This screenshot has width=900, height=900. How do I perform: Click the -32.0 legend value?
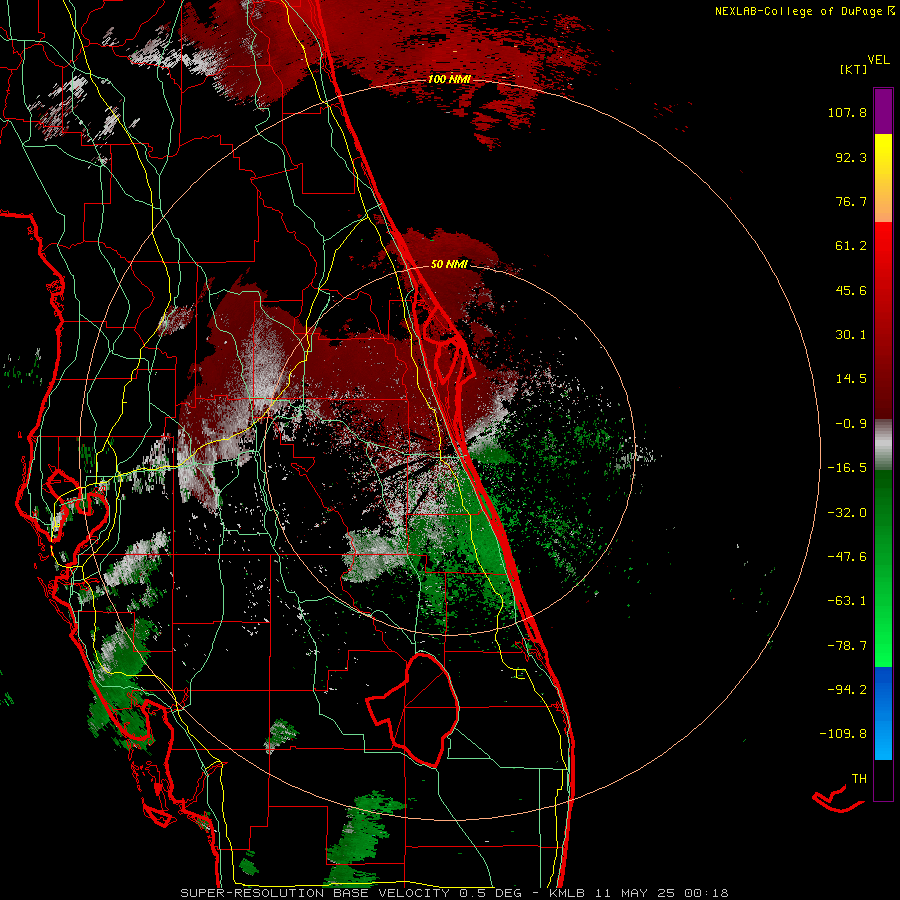(847, 513)
